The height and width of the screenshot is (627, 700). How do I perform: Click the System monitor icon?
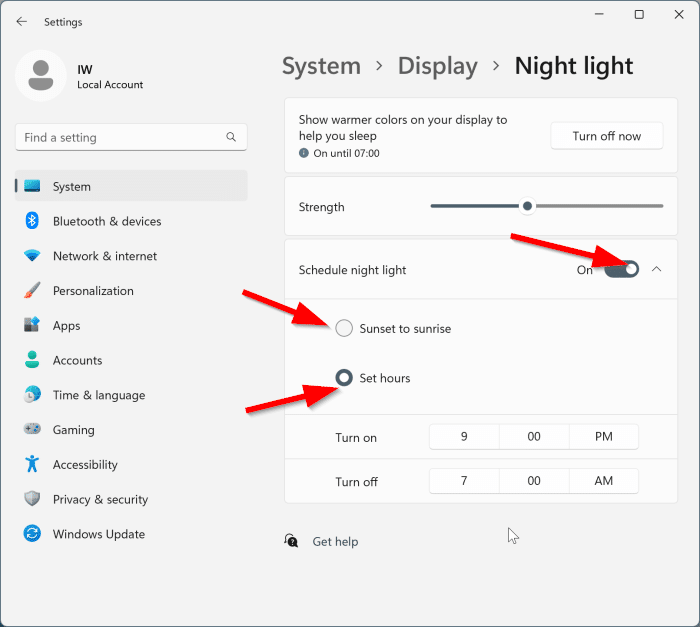32,186
